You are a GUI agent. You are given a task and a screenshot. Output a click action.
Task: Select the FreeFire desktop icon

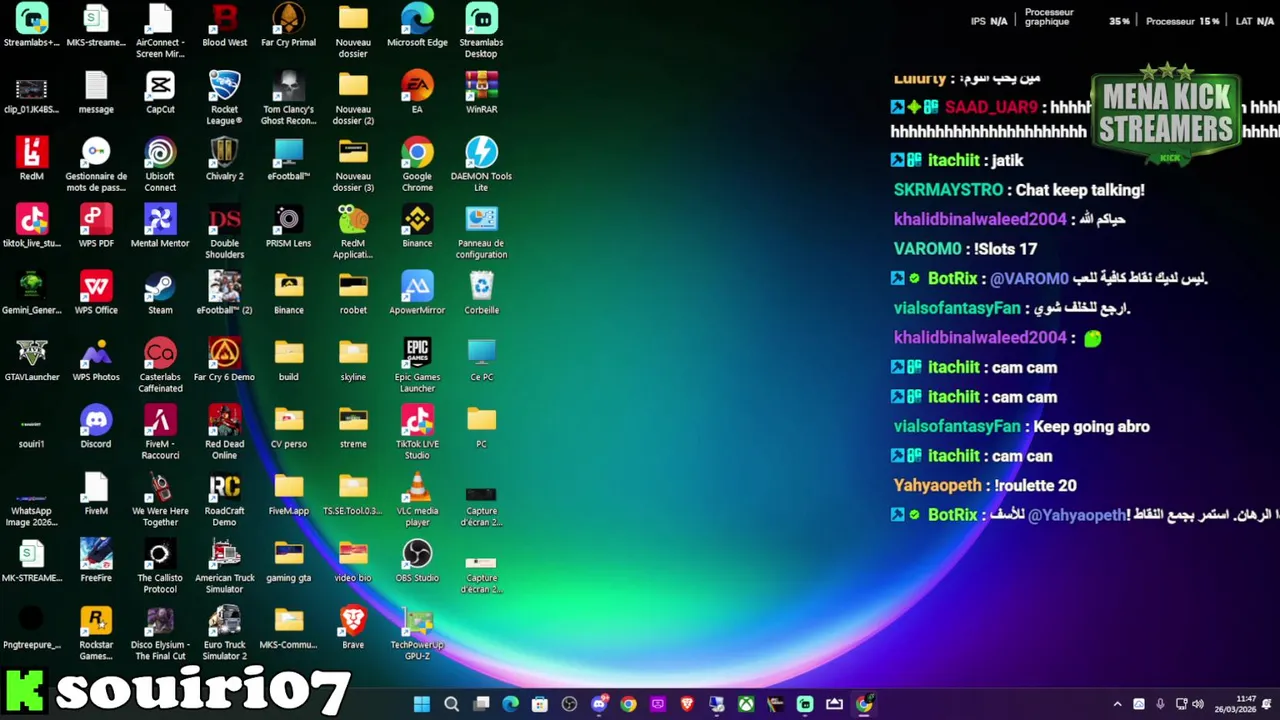[96, 562]
